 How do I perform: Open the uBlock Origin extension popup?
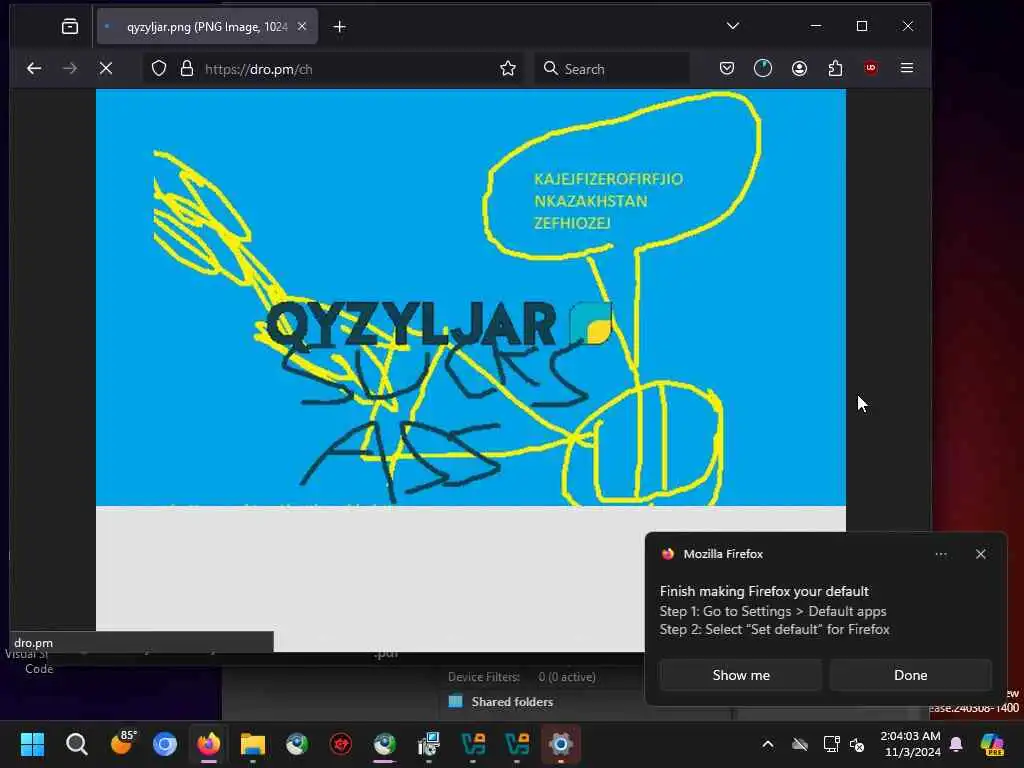[871, 68]
